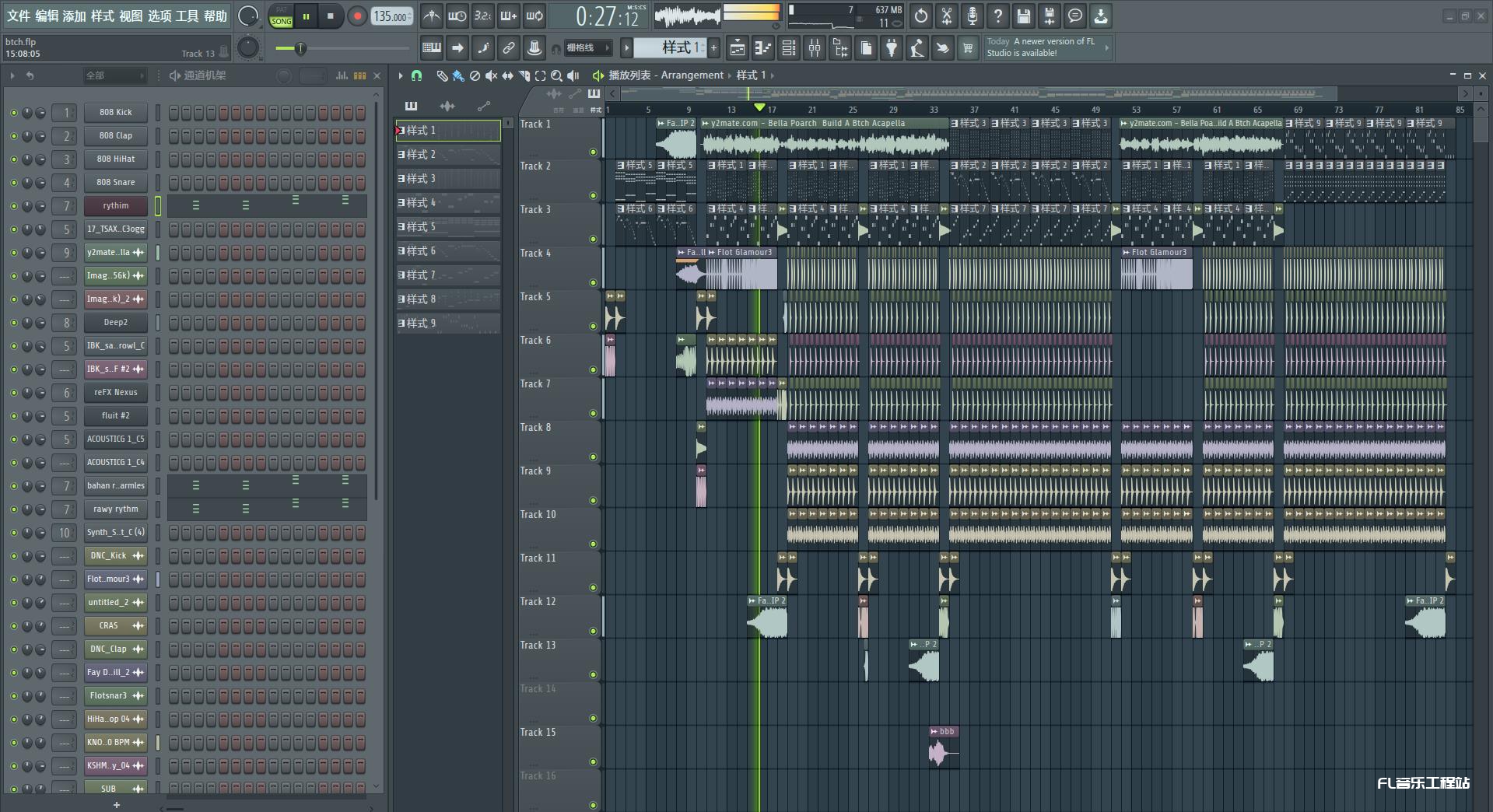The image size is (1493, 812).
Task: Open the 样式 1 pattern selector
Action: (669, 48)
